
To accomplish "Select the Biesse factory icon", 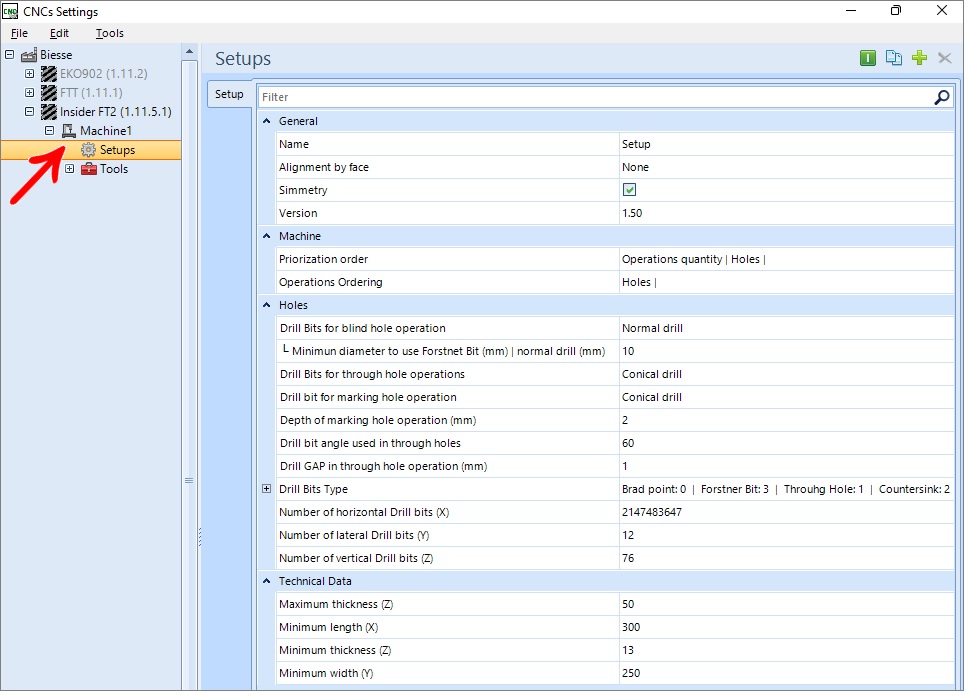I will click(x=29, y=56).
